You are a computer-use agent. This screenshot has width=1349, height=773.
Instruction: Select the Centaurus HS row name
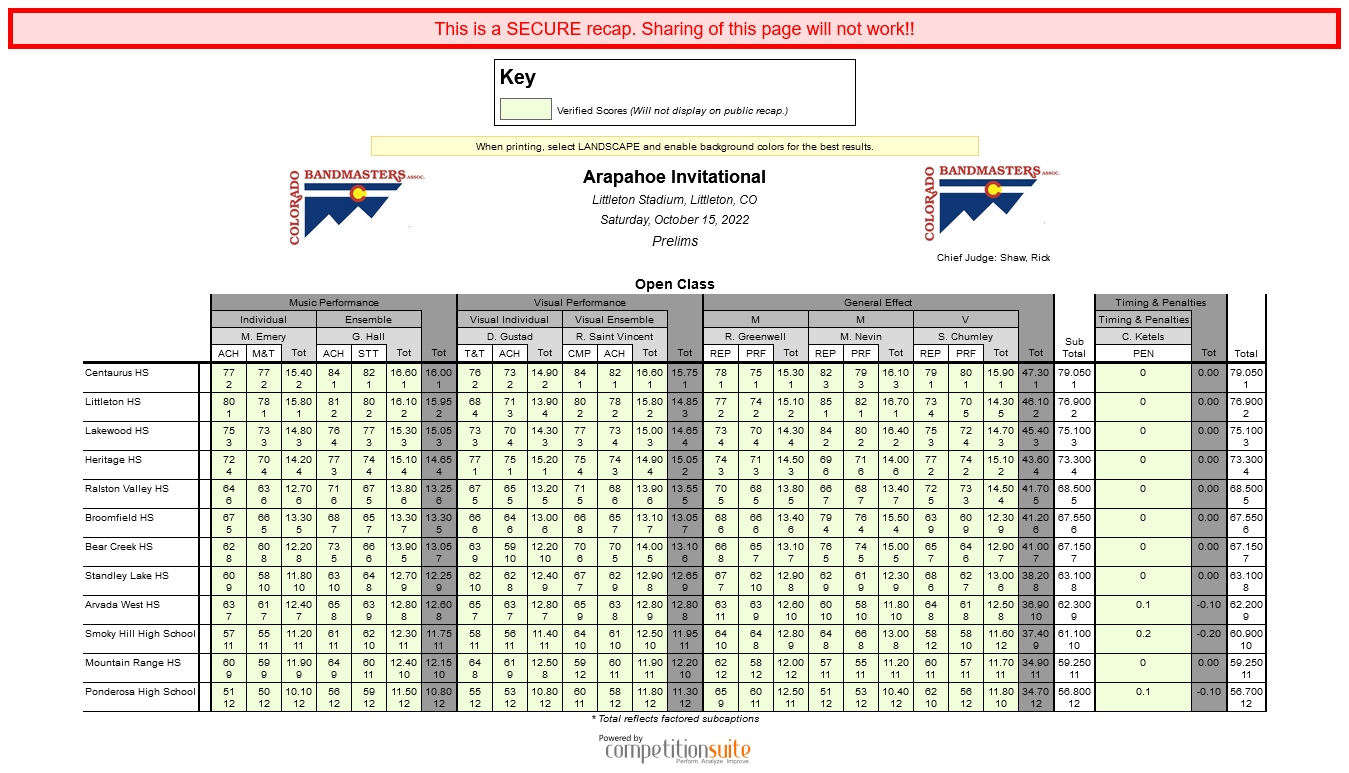117,373
